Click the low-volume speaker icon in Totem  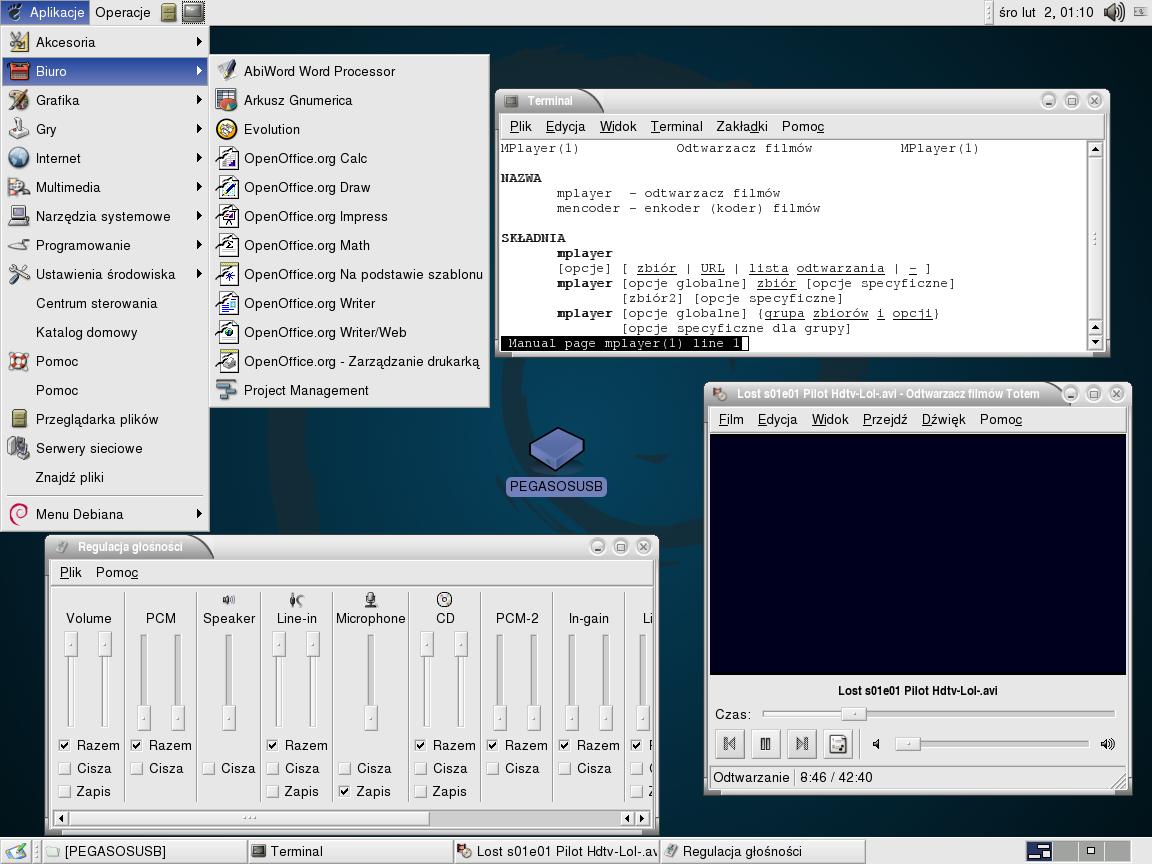pyautogui.click(x=876, y=744)
